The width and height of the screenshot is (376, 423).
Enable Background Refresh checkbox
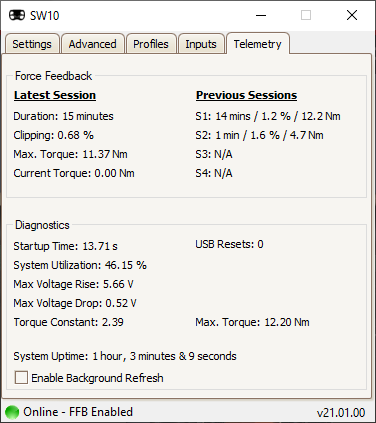(21, 378)
